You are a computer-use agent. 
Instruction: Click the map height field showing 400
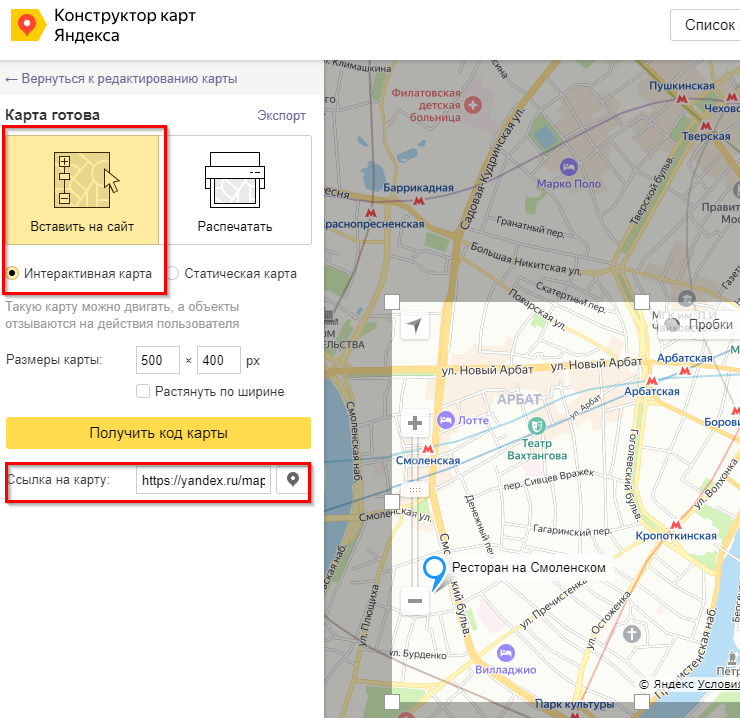219,360
